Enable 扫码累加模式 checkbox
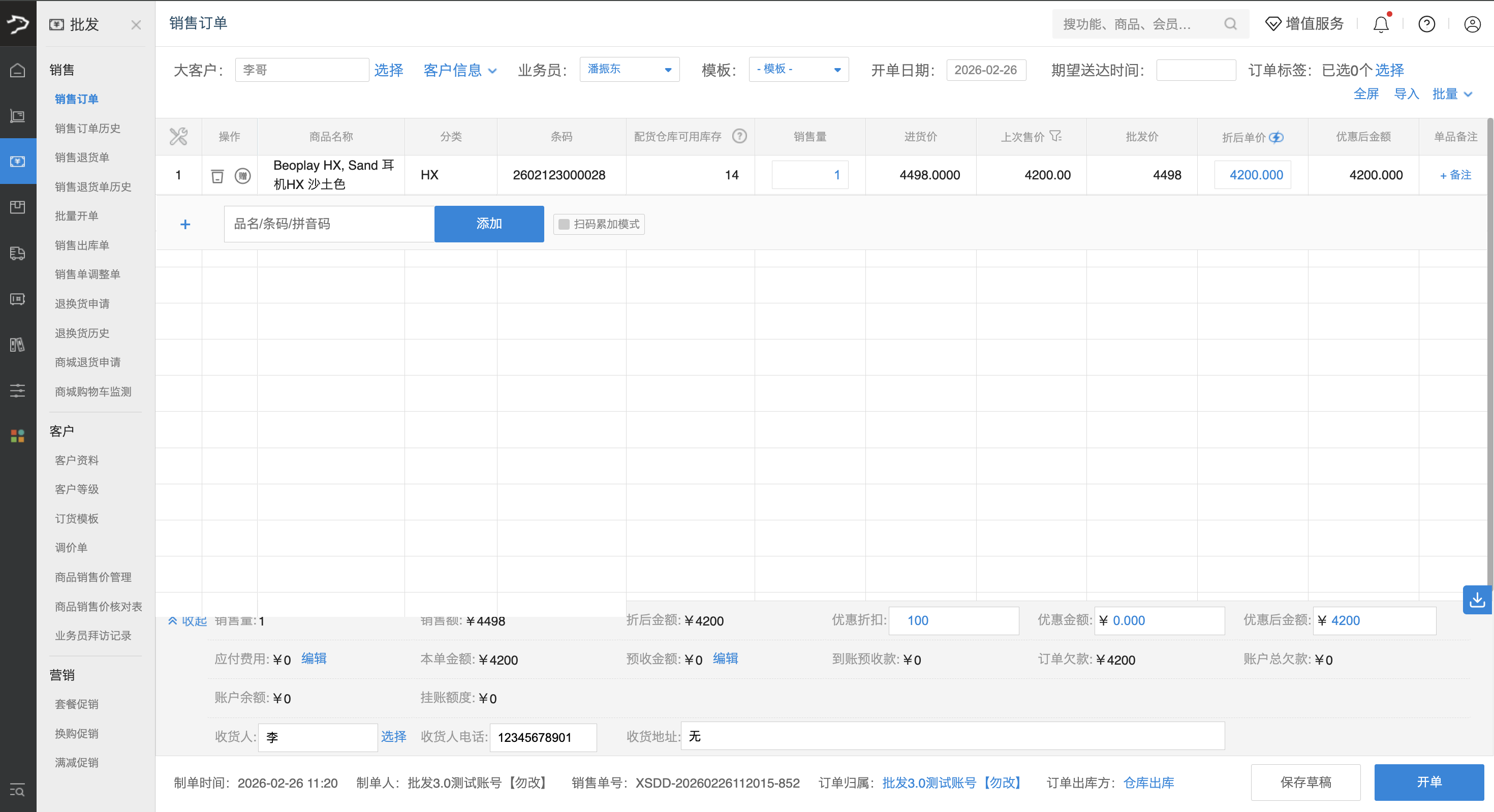1494x812 pixels. click(564, 224)
